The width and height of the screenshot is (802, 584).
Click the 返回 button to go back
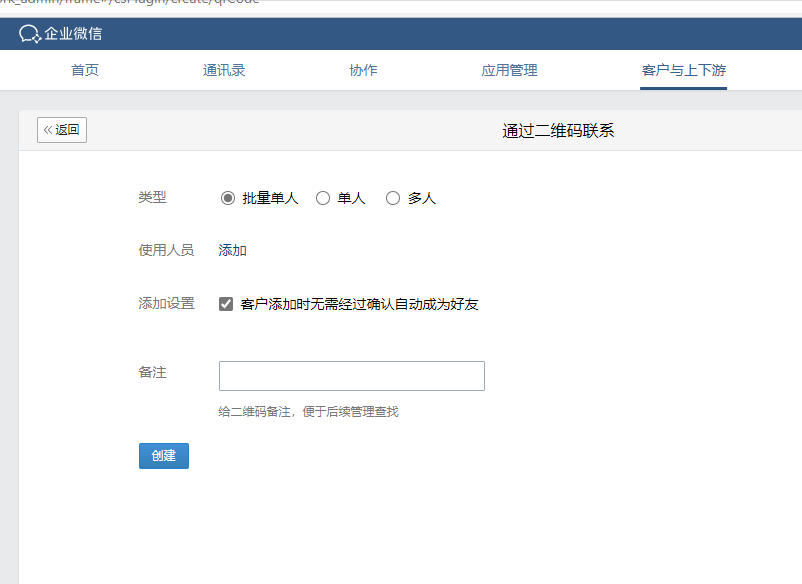[62, 129]
